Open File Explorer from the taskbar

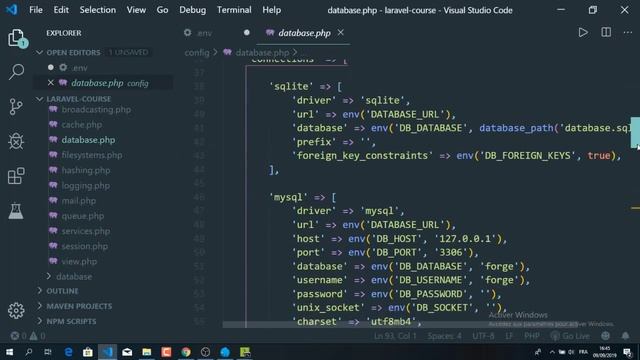[147, 352]
